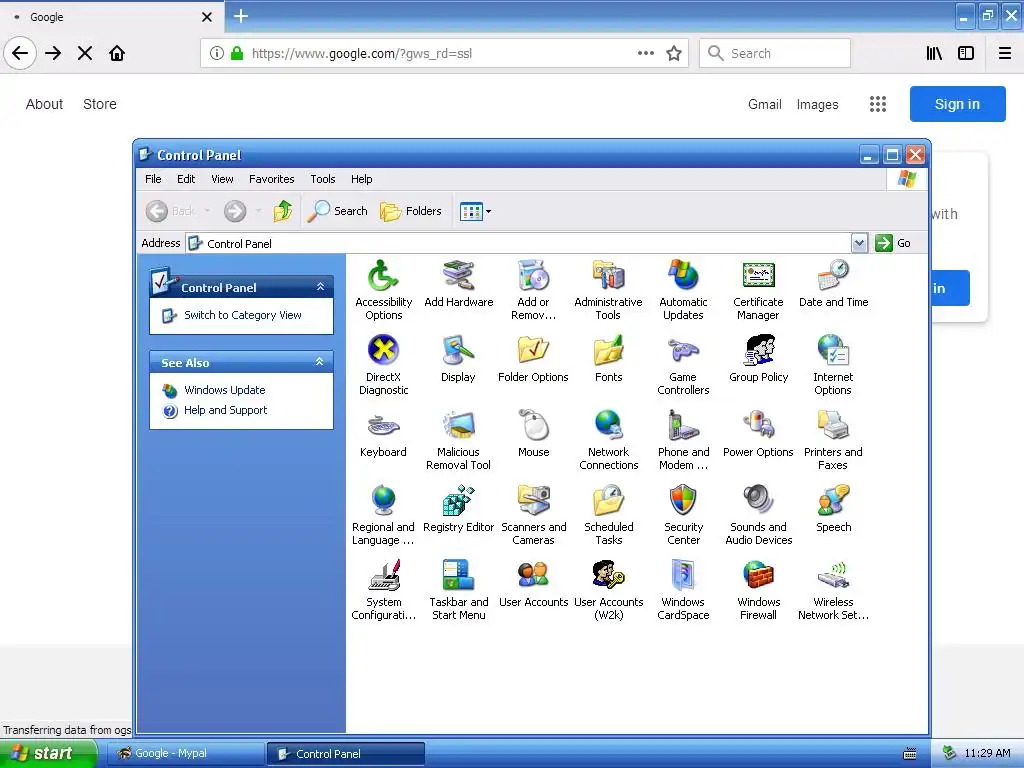Open Regional and Language icon
Screen dimensions: 1024x768
pyautogui.click(x=383, y=515)
